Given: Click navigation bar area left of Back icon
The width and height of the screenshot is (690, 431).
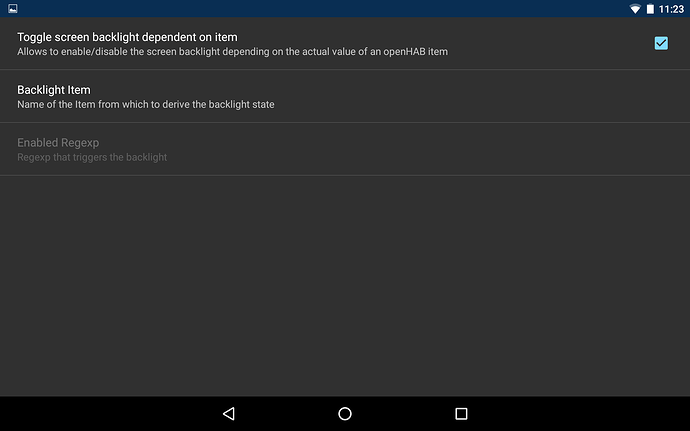Looking at the screenshot, I should click(x=100, y=413).
